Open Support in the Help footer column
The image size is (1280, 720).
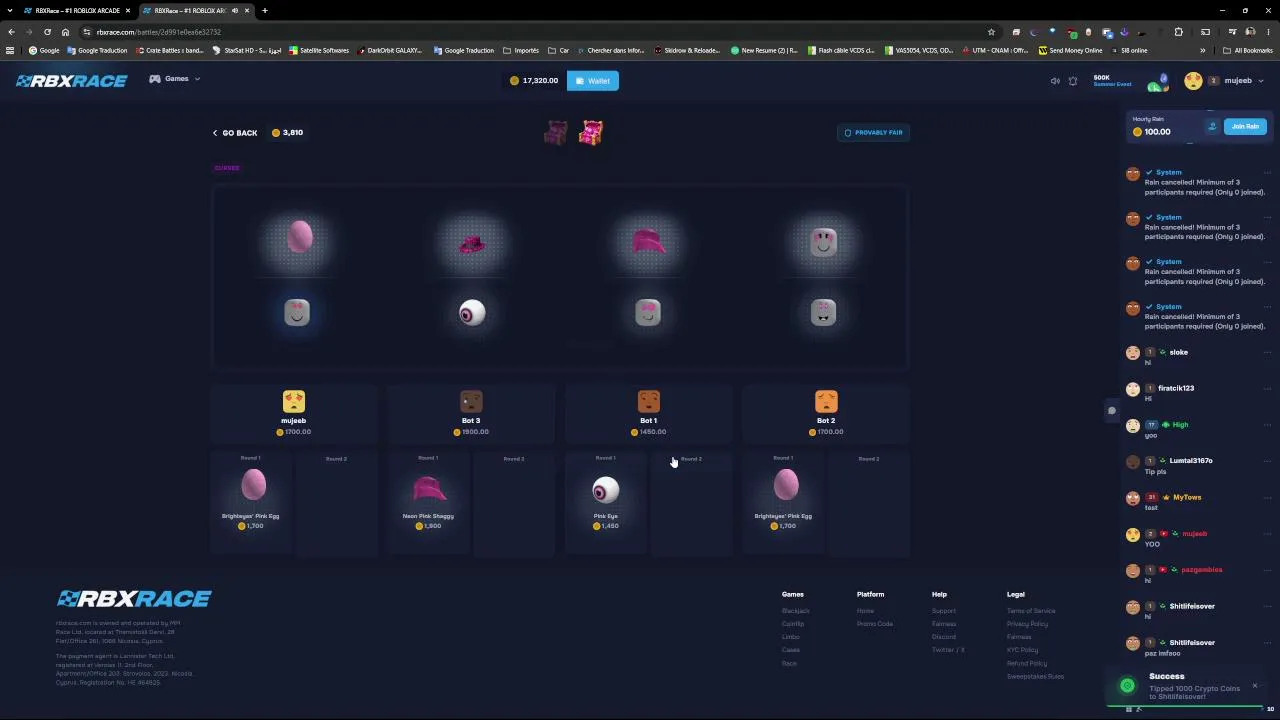(944, 611)
